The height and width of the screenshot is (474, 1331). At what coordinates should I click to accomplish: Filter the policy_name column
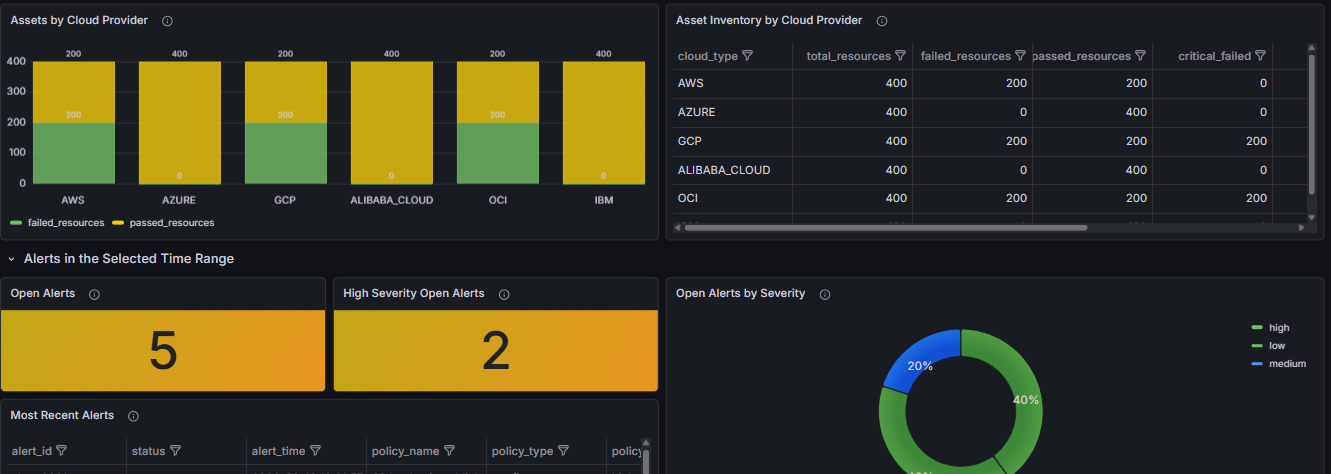click(449, 451)
